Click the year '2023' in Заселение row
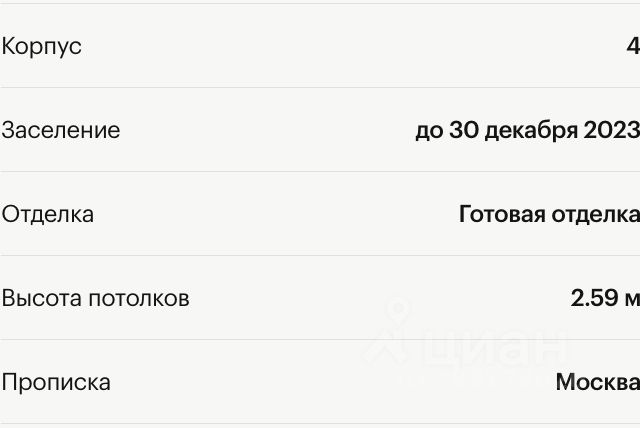 [611, 130]
